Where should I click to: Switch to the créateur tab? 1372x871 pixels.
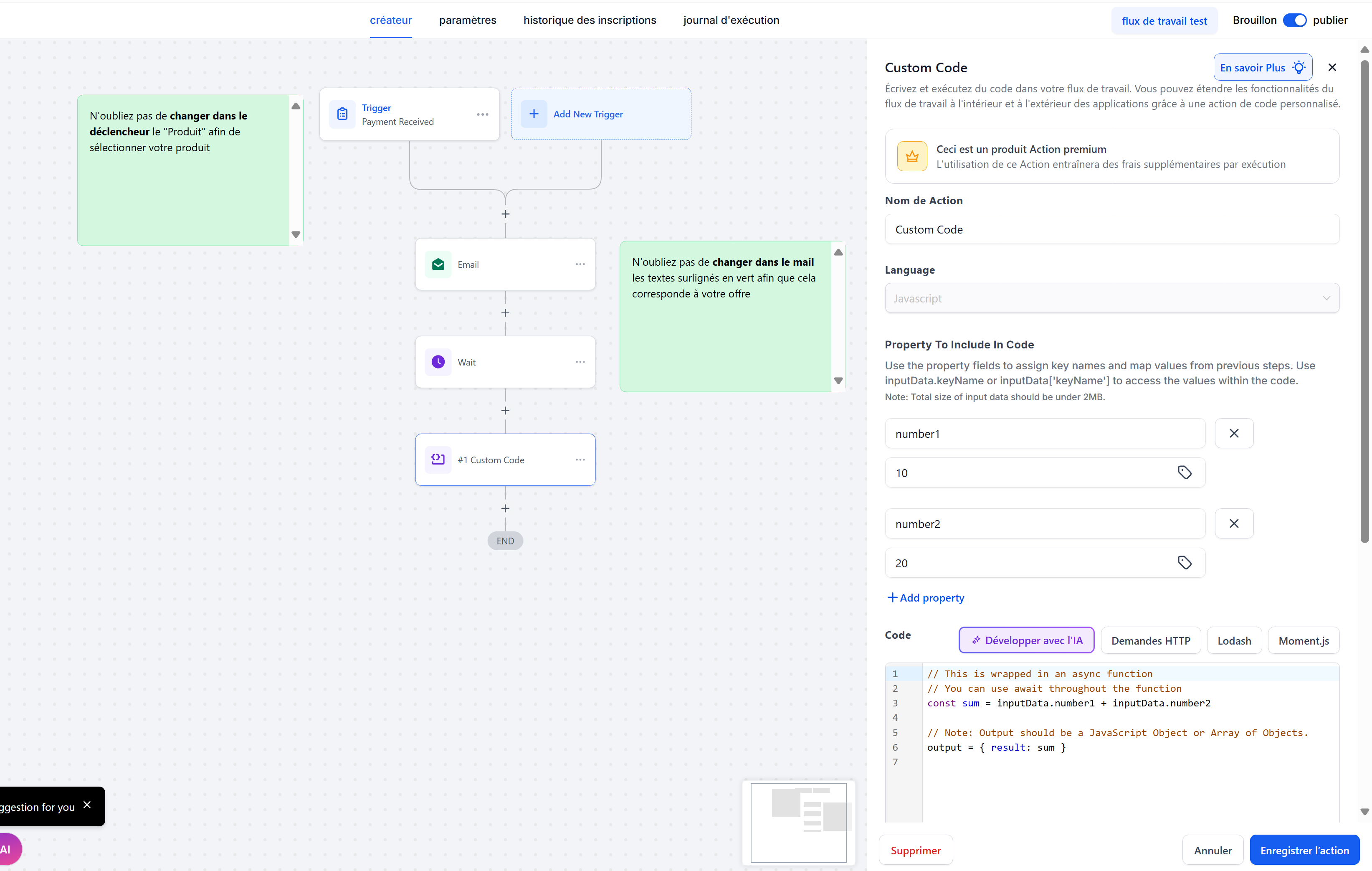click(391, 20)
